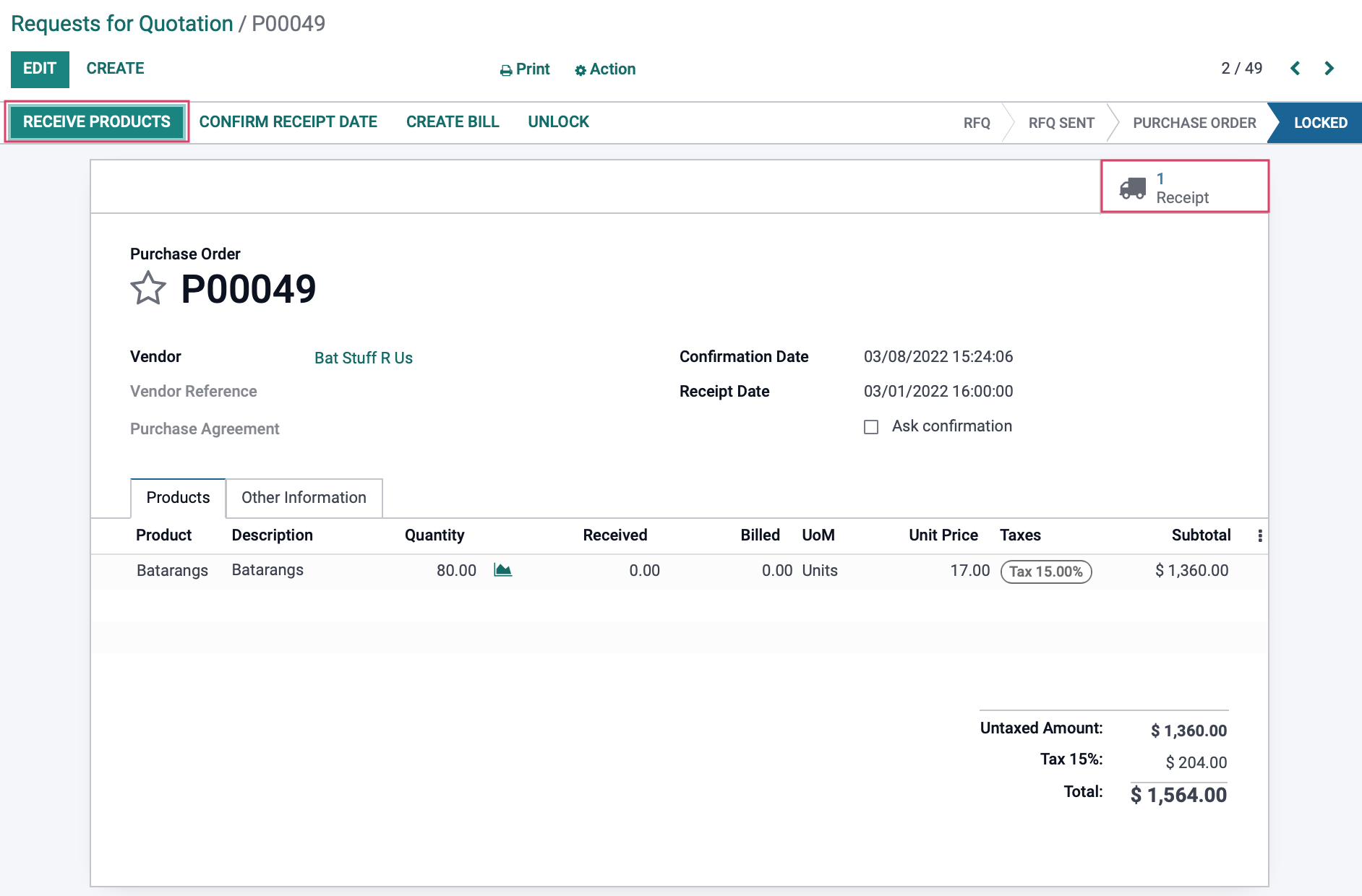The image size is (1362, 896).
Task: Open the Requests for Quotation breadcrumb
Action: (x=121, y=24)
